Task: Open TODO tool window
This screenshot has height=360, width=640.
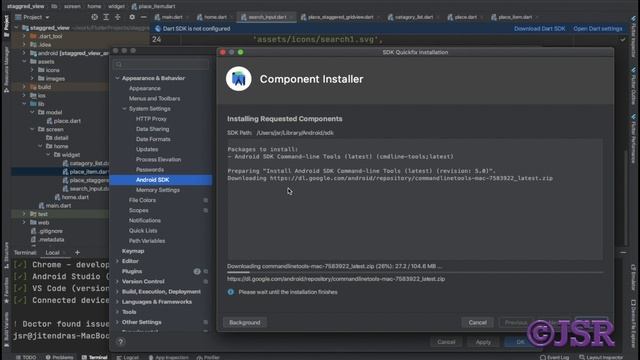Action: [26, 357]
